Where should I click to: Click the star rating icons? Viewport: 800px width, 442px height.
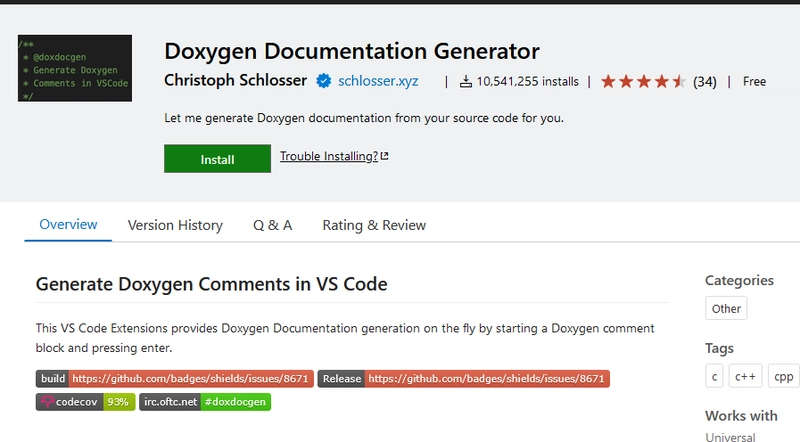pos(643,81)
